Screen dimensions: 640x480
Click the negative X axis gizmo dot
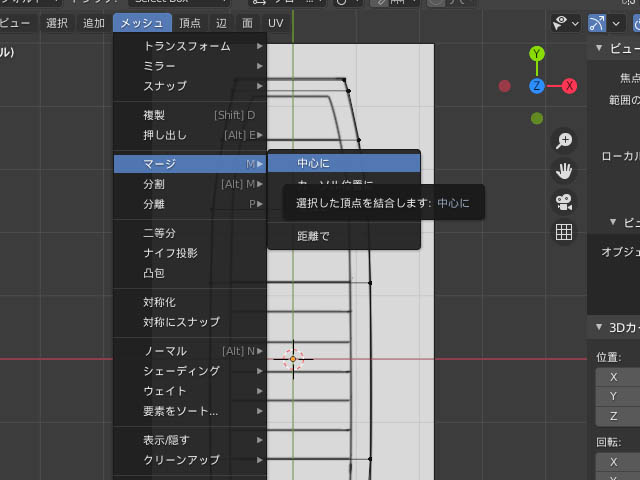[x=504, y=86]
